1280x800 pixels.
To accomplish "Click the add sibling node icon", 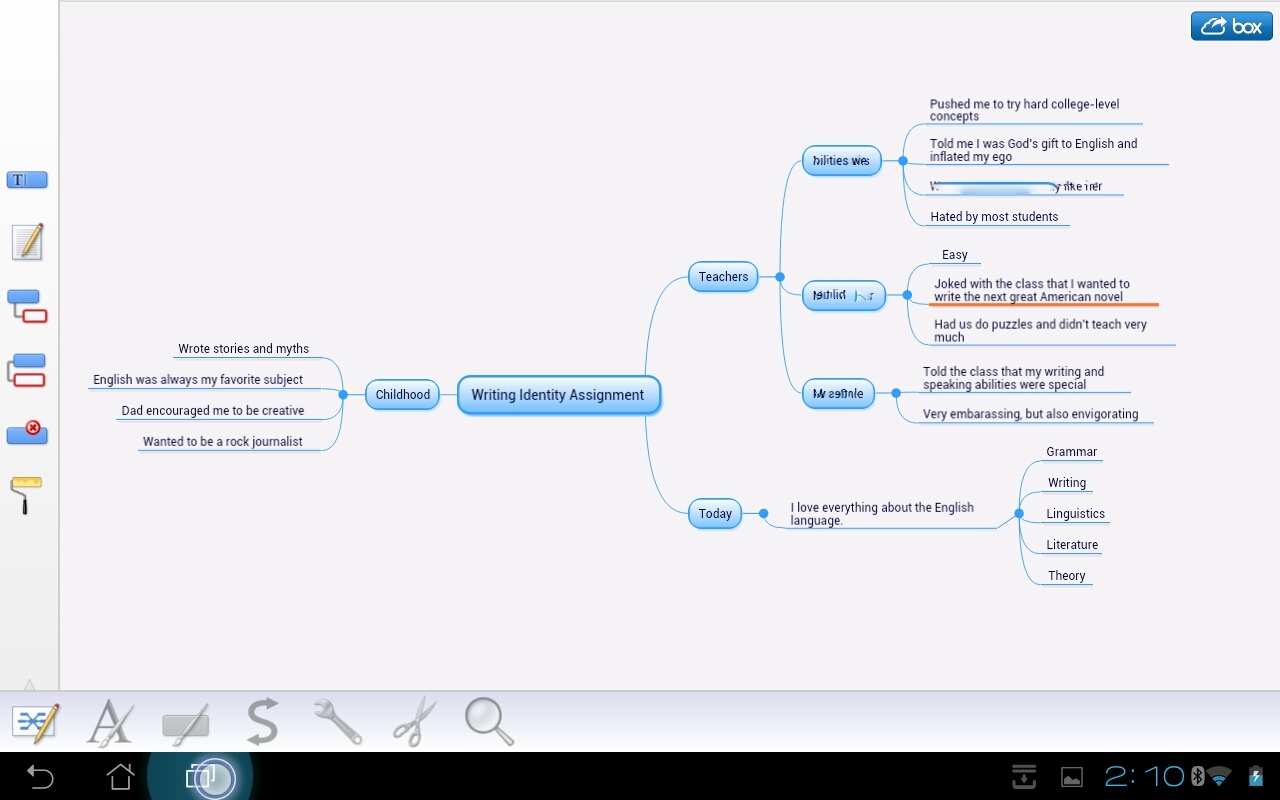I will (x=27, y=370).
